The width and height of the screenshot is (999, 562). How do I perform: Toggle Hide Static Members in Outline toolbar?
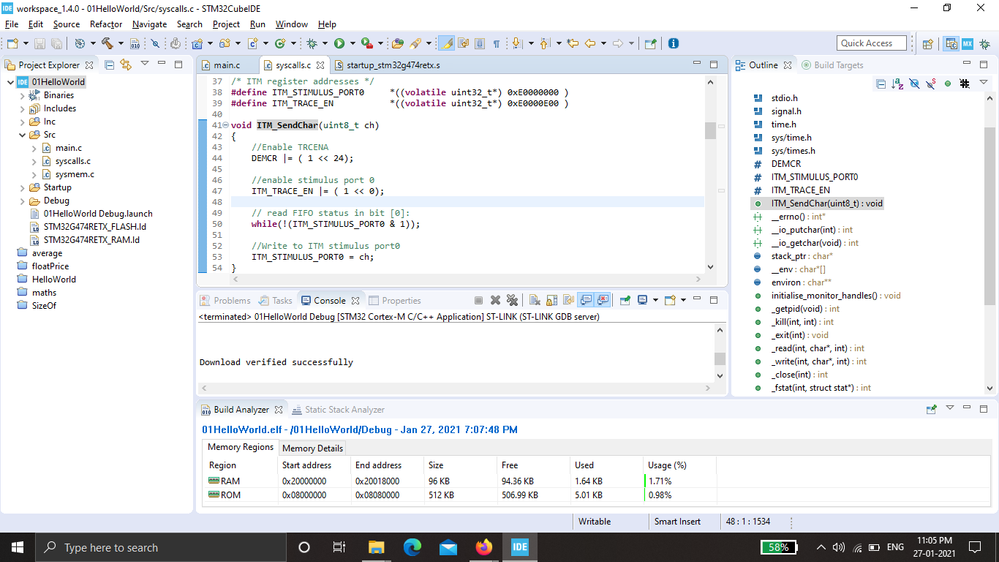[x=931, y=84]
